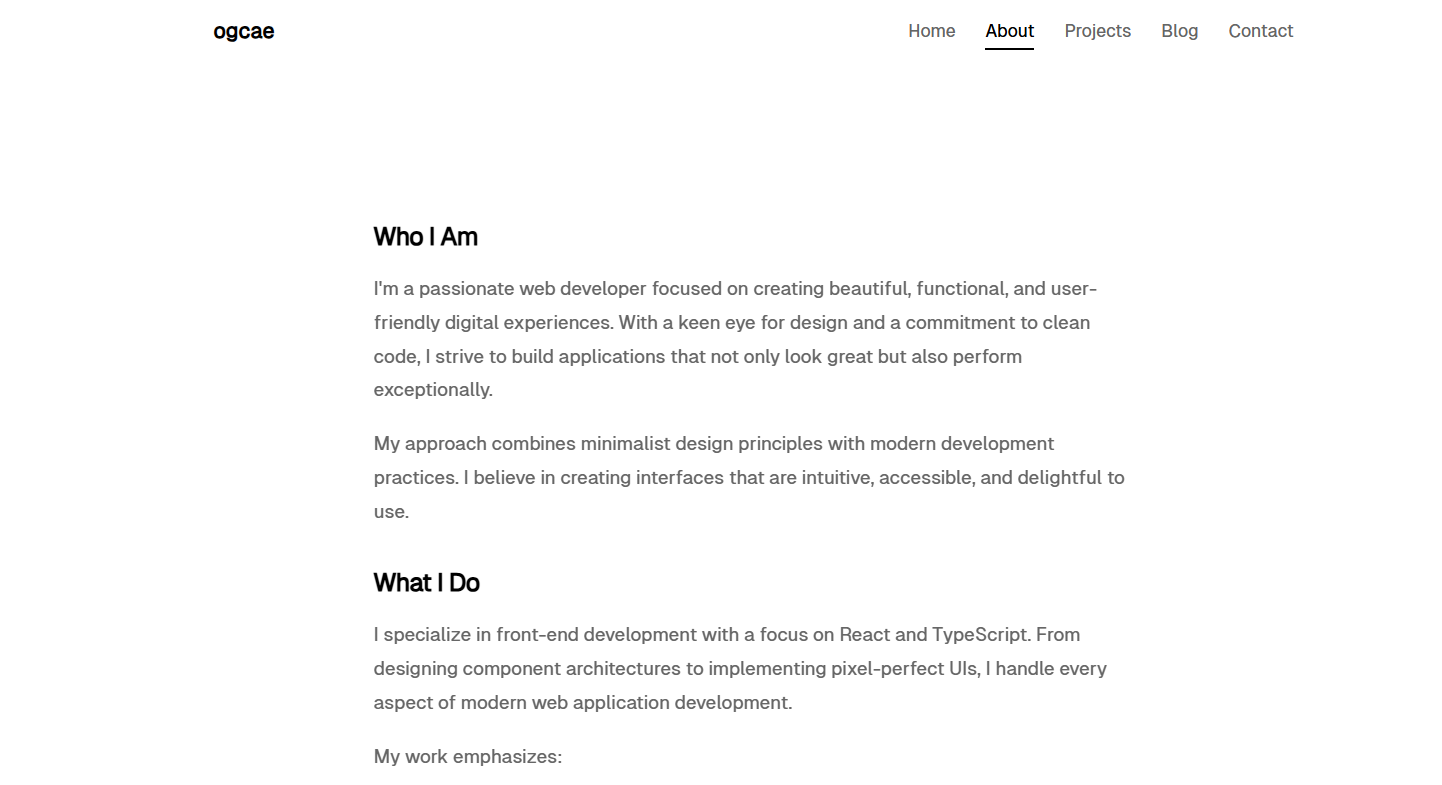1442x785 pixels.
Task: Click the "What I Do" heading
Action: (426, 583)
